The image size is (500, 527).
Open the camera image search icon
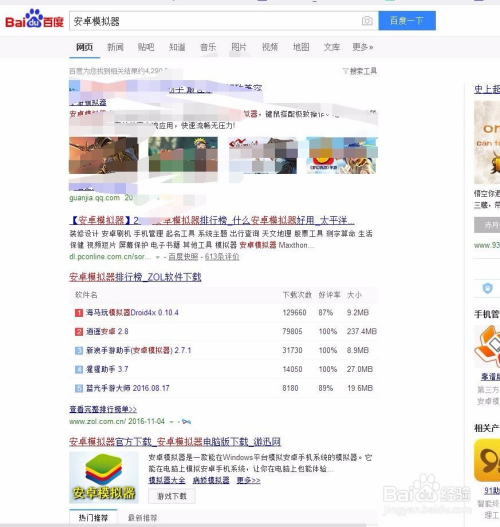(x=367, y=21)
